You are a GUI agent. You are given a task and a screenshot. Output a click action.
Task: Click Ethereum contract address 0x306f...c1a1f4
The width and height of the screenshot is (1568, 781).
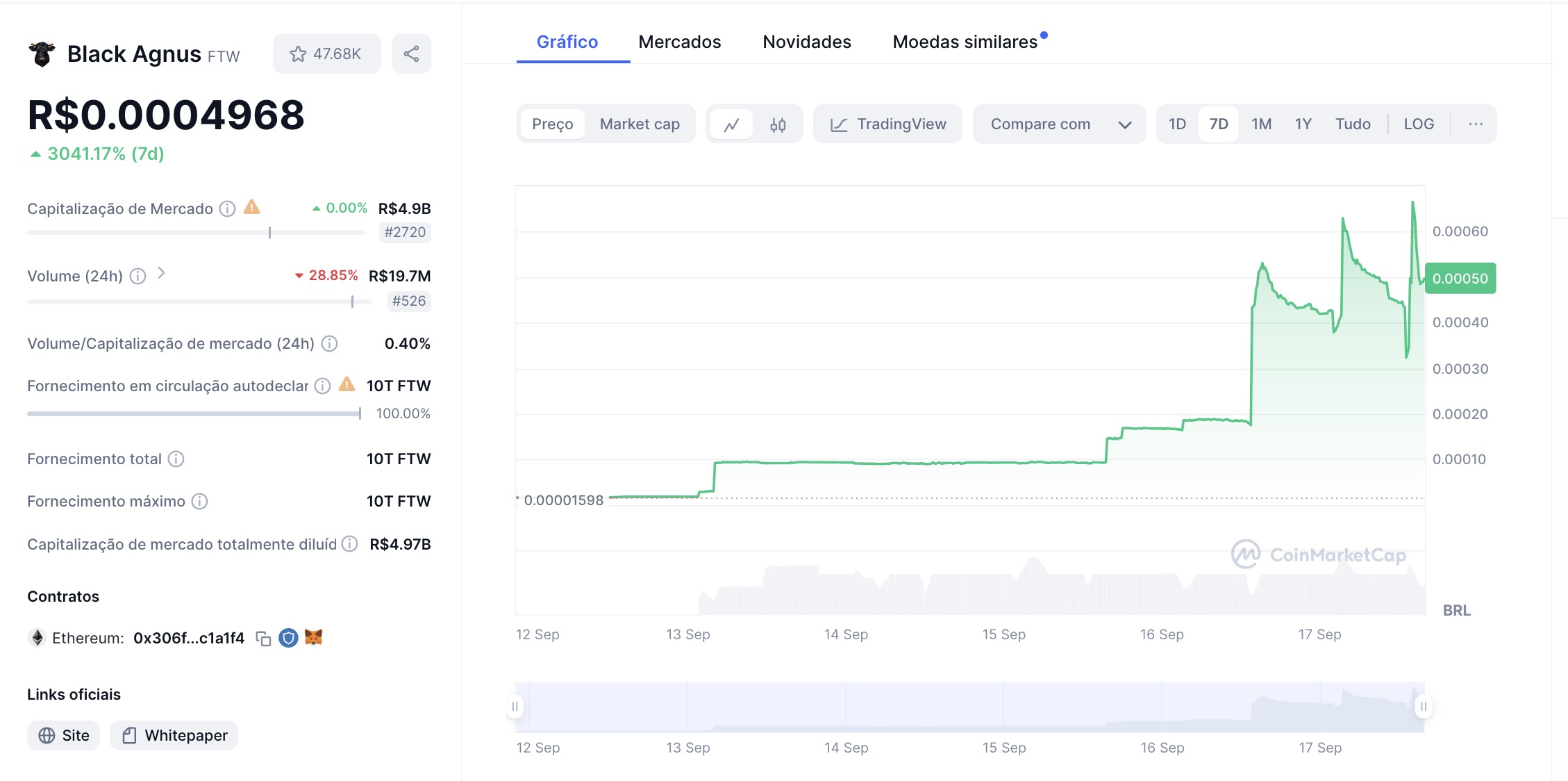click(189, 639)
